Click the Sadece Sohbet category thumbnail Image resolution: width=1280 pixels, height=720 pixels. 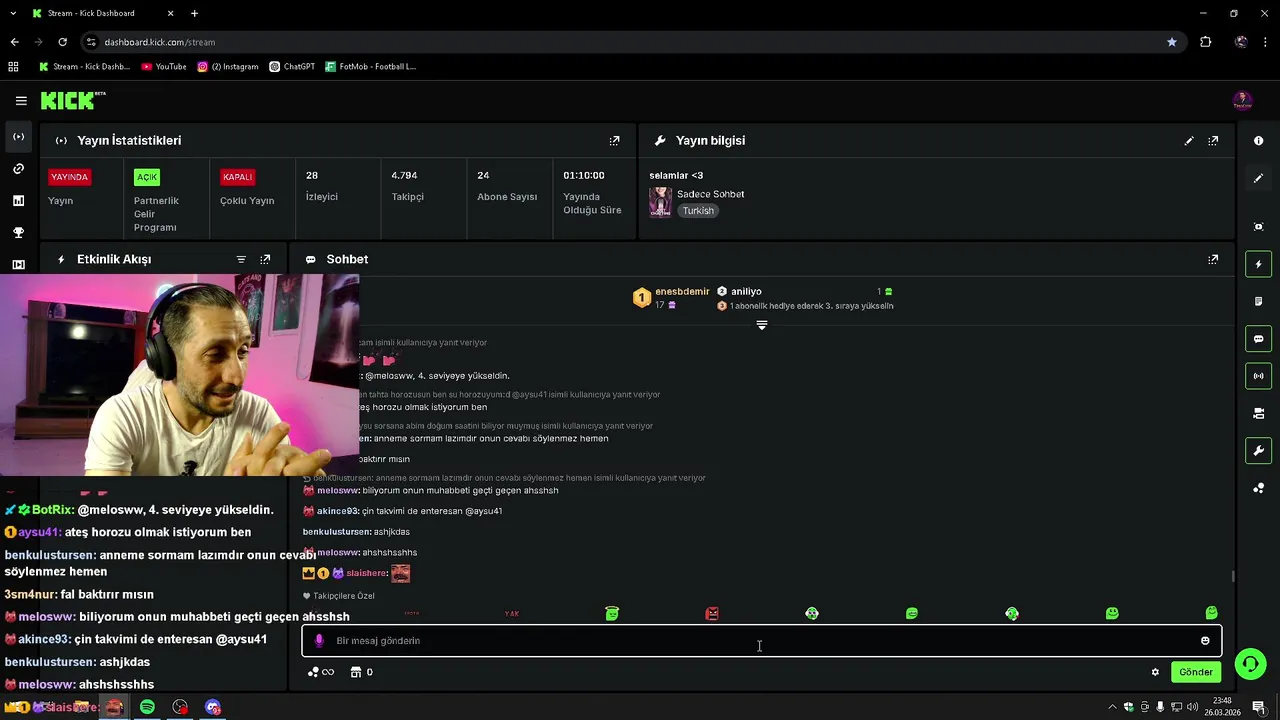click(x=661, y=202)
